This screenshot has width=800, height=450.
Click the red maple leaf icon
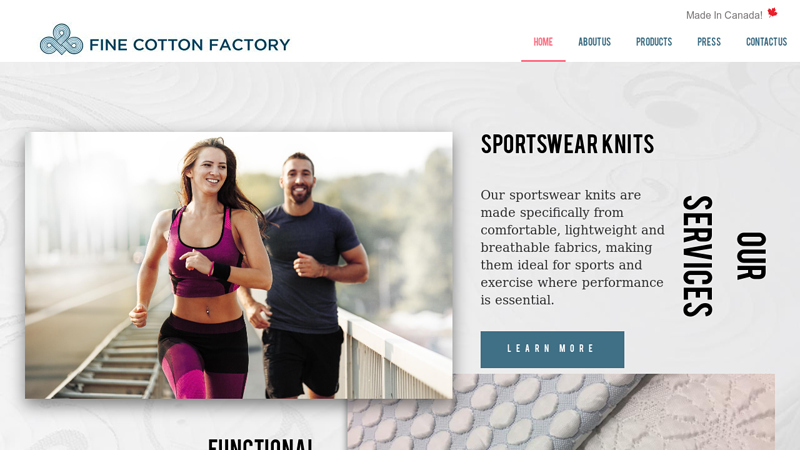point(772,12)
